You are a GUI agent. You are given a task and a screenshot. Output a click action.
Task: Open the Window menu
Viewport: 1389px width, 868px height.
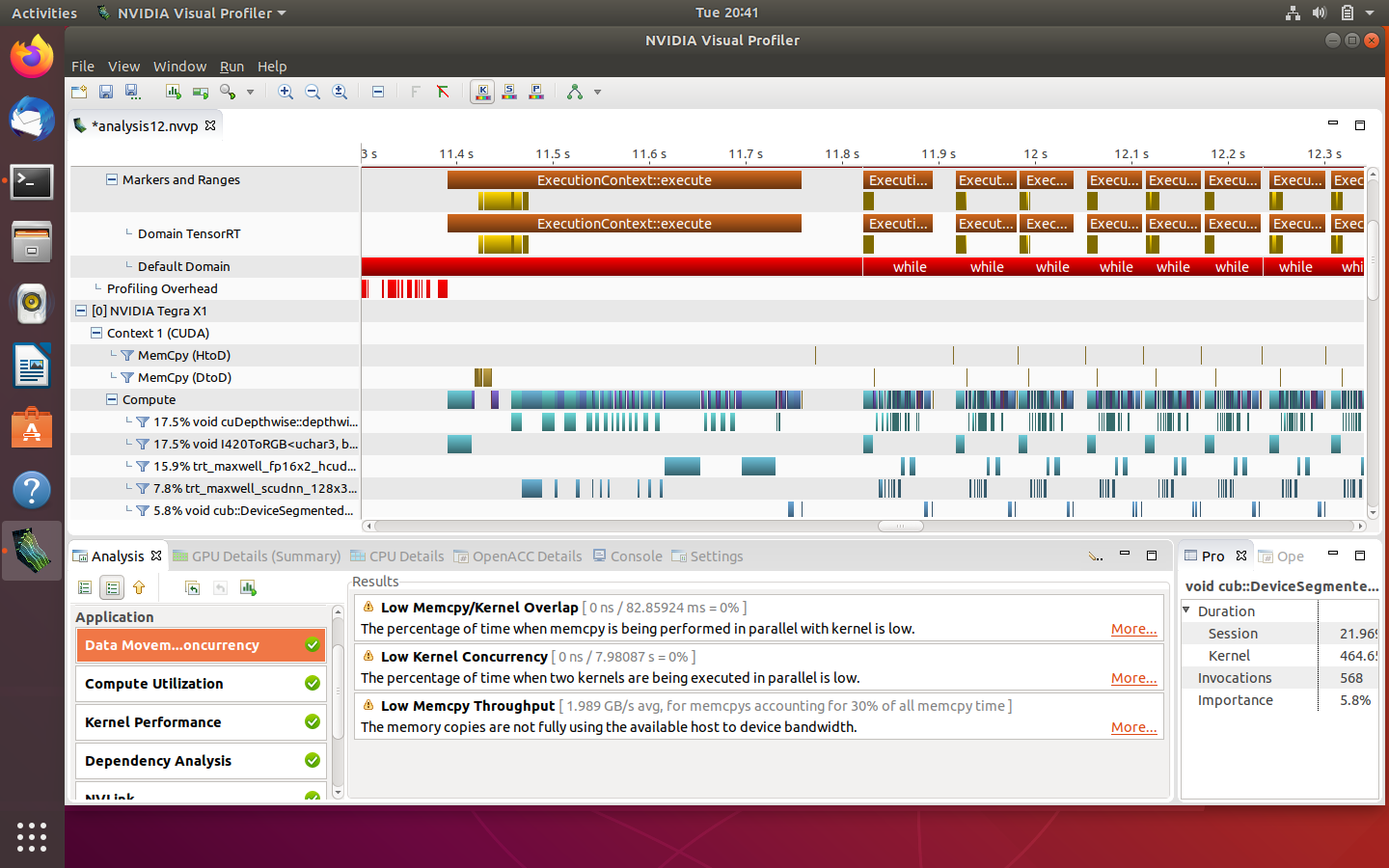[x=179, y=67]
